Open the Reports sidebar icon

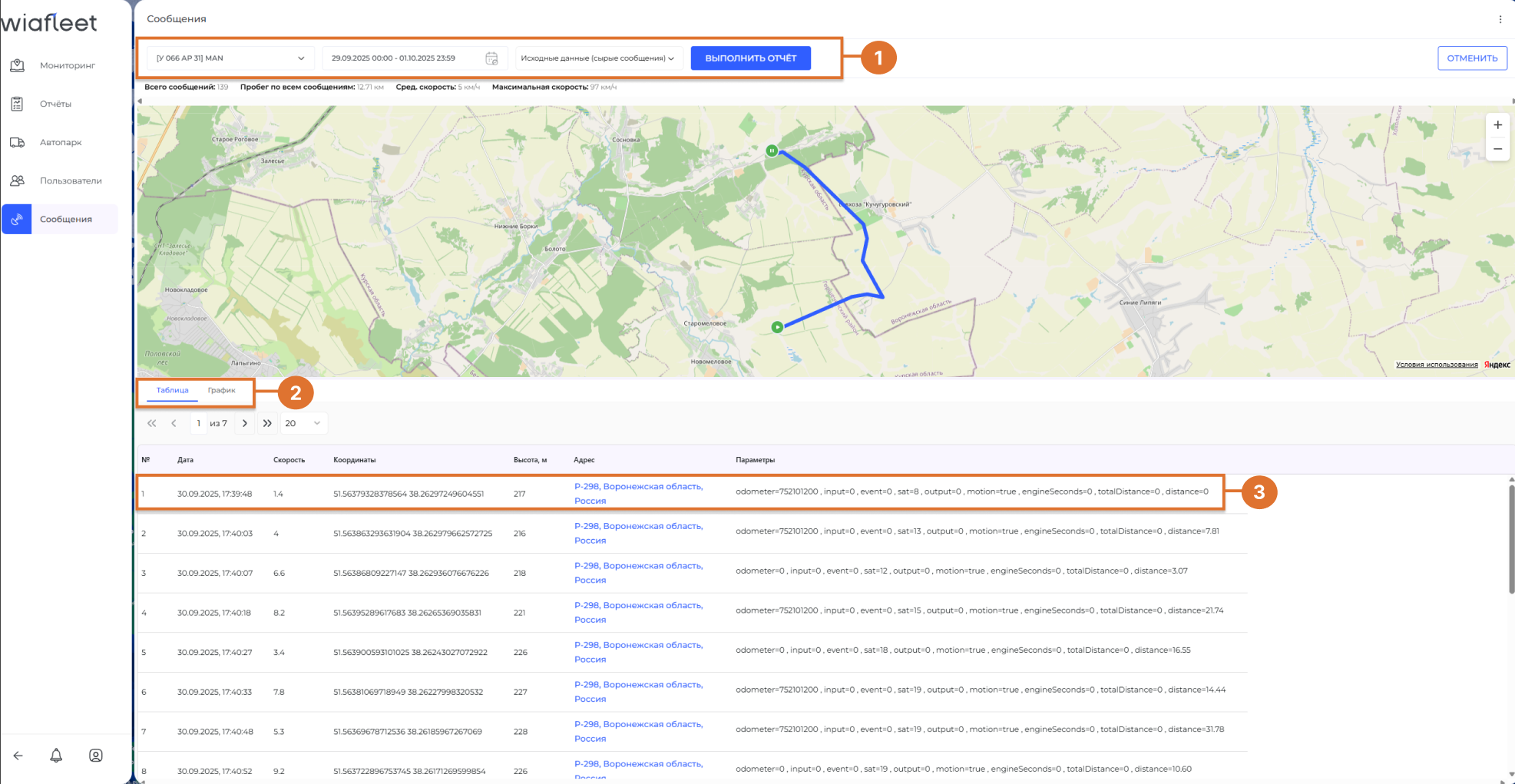[18, 104]
